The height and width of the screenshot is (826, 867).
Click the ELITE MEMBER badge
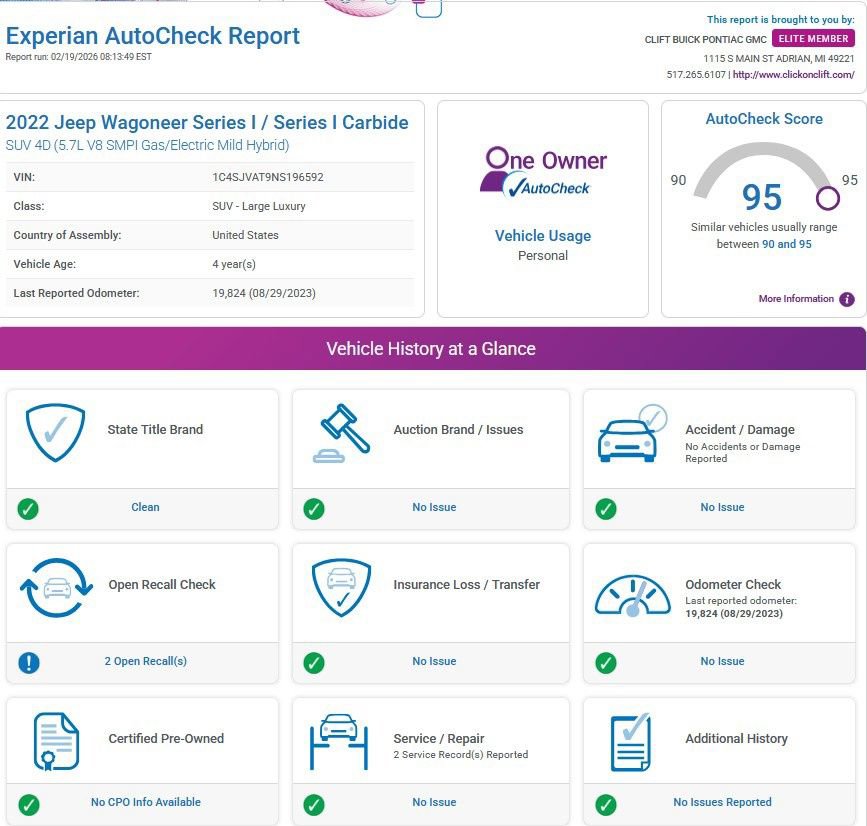pos(813,39)
